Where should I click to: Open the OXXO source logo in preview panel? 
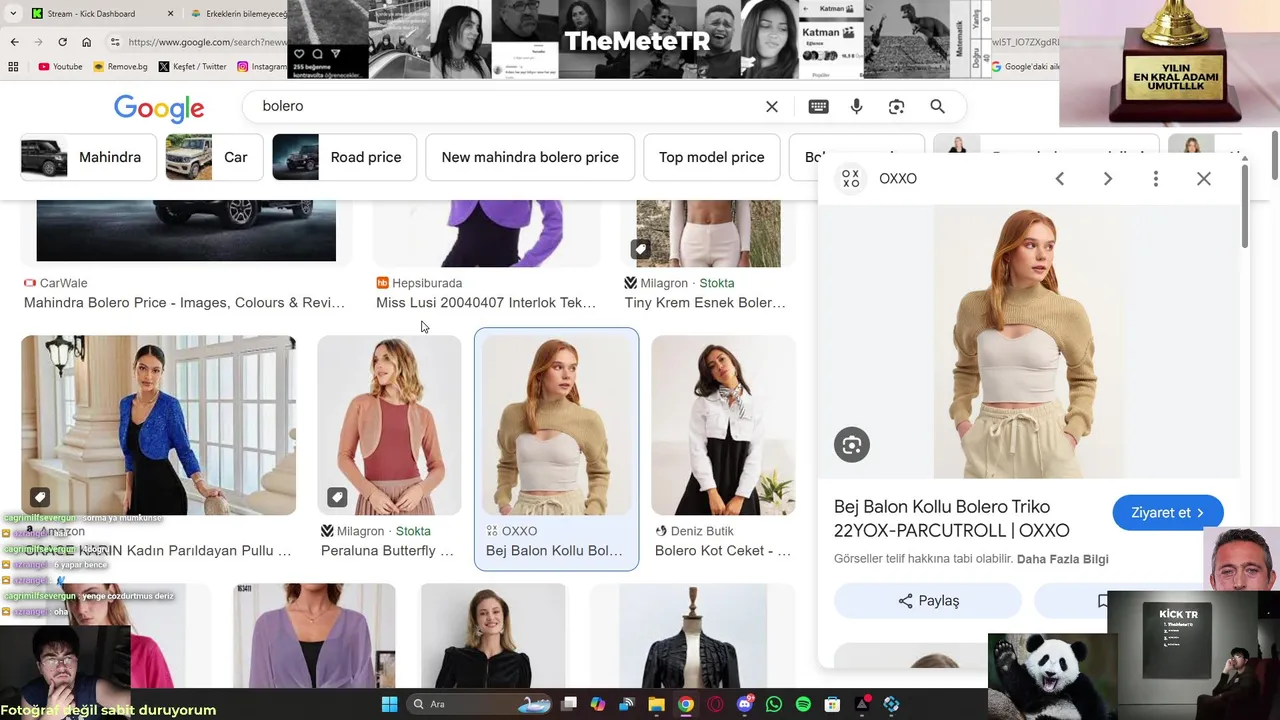tap(850, 178)
